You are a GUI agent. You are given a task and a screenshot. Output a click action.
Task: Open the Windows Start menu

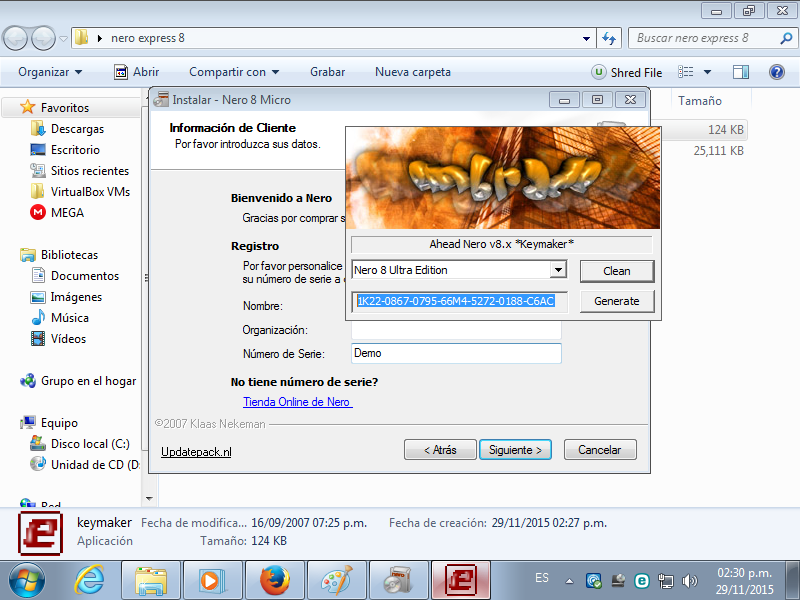coord(27,580)
